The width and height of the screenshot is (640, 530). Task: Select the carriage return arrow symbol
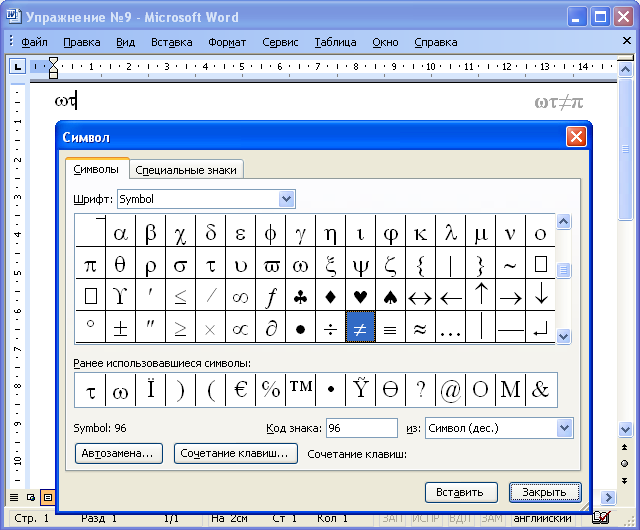(541, 327)
